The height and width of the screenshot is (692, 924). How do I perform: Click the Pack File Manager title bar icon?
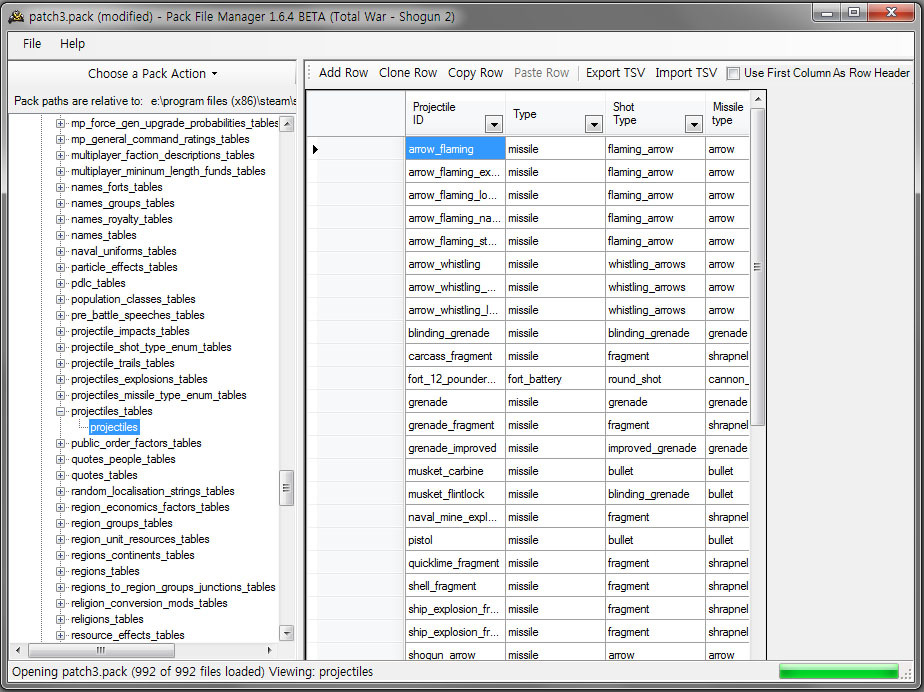(x=16, y=14)
